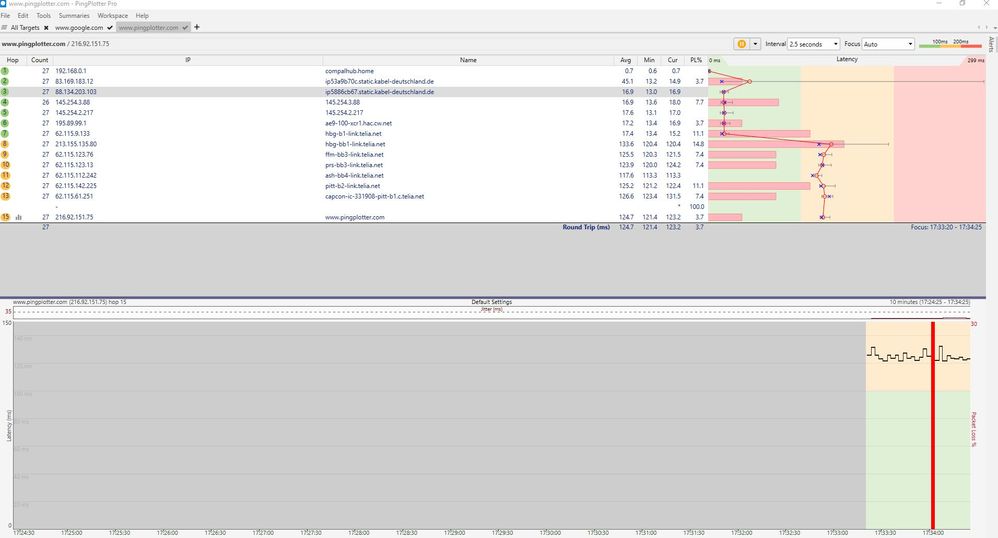Select hop 15 orange circle icon
The image size is (998, 538).
click(5, 216)
